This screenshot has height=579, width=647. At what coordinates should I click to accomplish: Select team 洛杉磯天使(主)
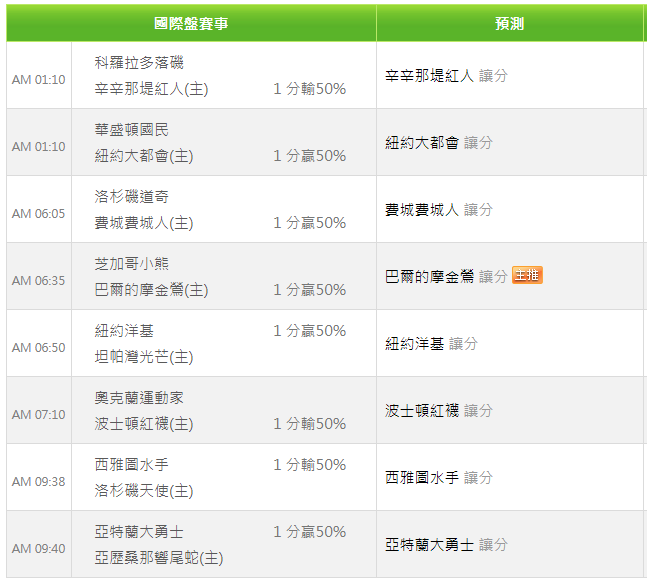(x=144, y=491)
